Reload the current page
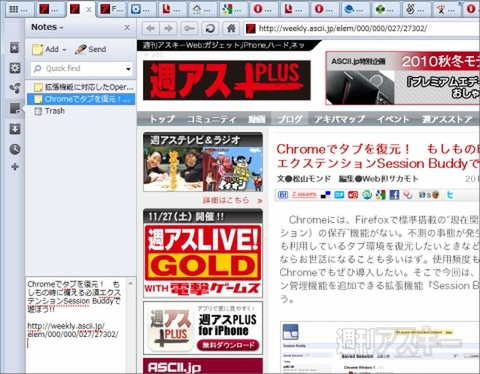 (x=210, y=29)
